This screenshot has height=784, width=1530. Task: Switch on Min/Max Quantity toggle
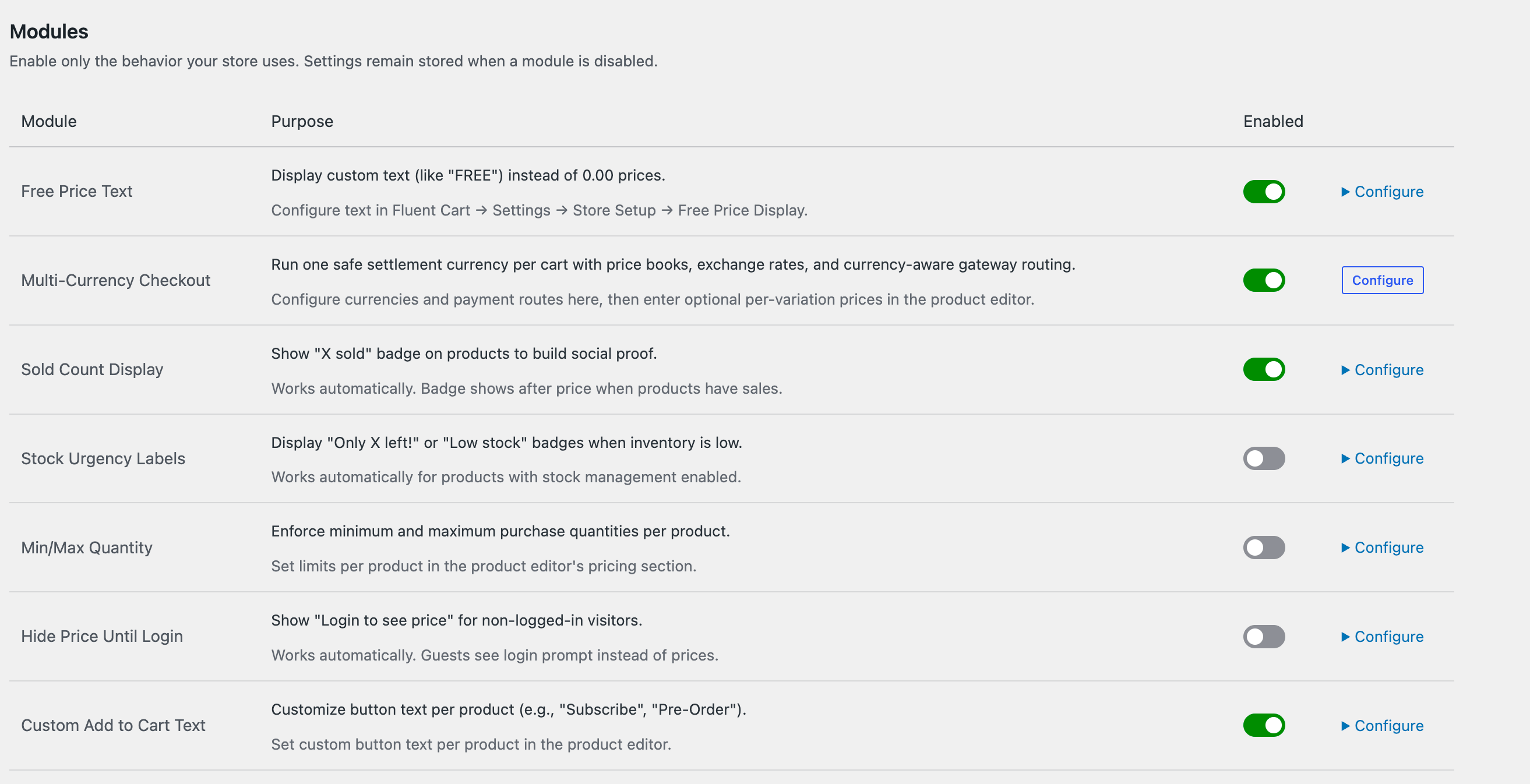coord(1264,548)
